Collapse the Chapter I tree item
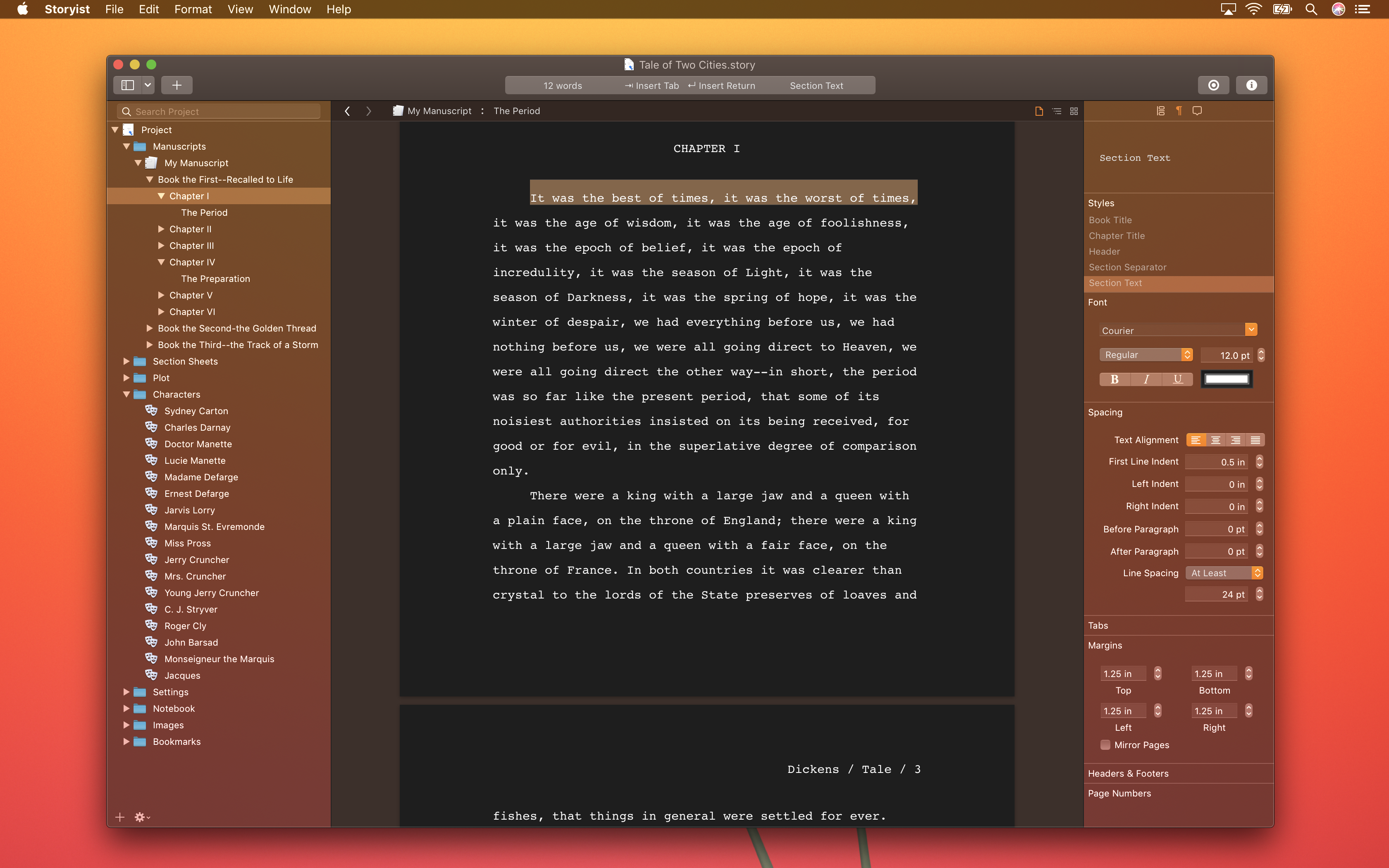Image resolution: width=1389 pixels, height=868 pixels. click(x=161, y=196)
